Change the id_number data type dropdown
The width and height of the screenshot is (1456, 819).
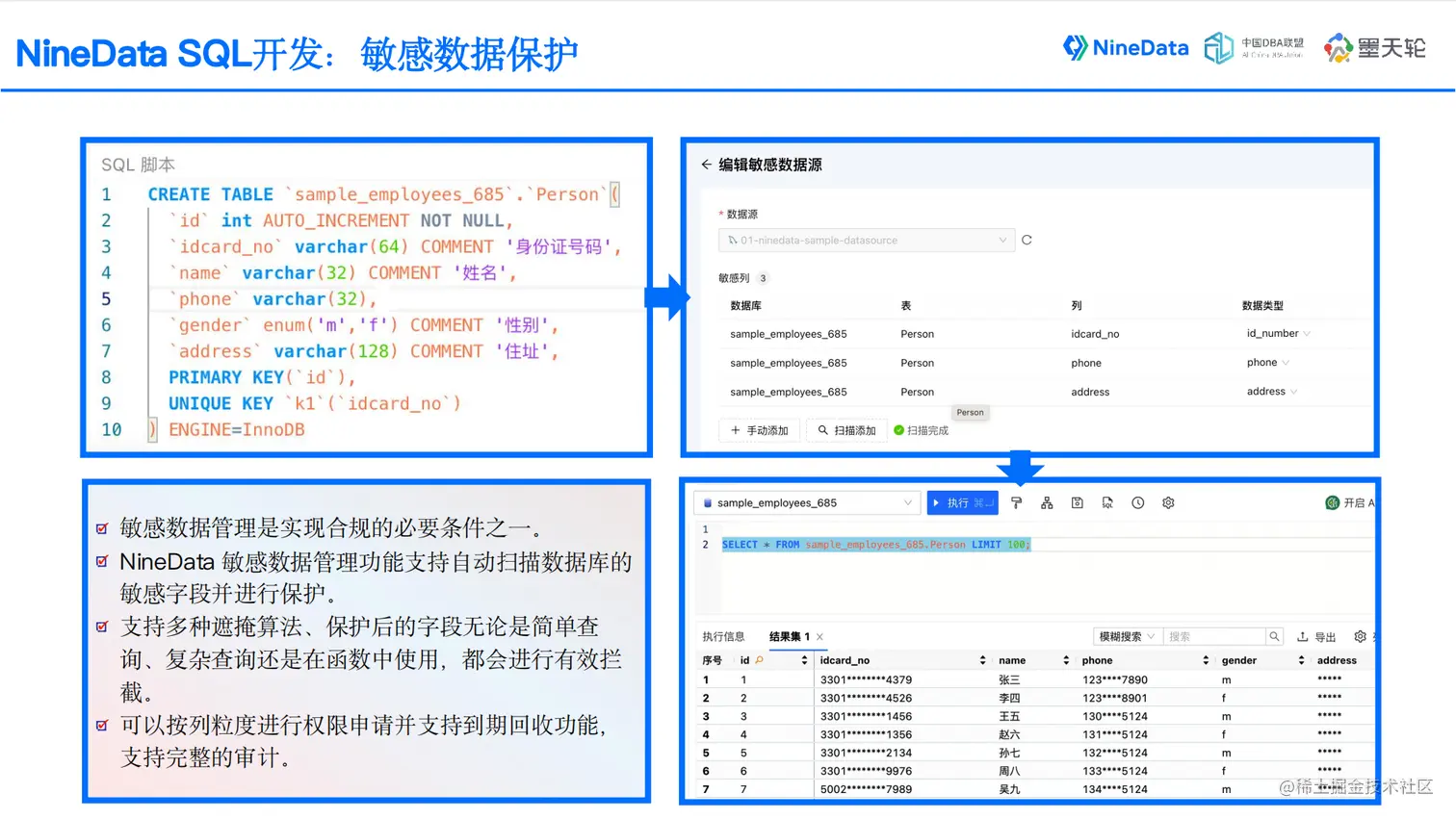tap(1278, 334)
